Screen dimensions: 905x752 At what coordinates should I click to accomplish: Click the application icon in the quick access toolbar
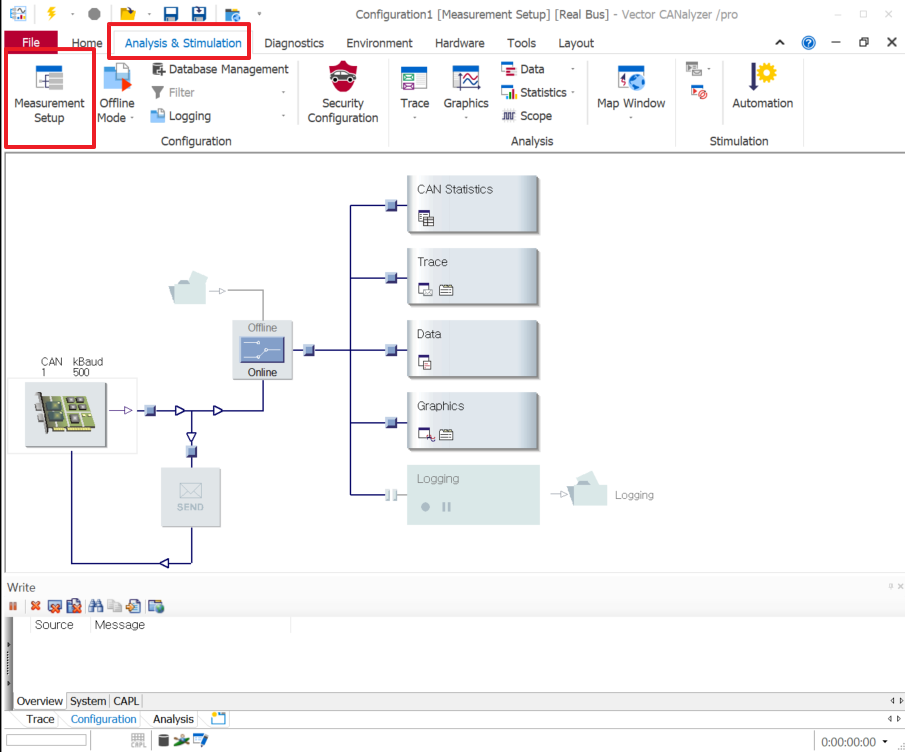tap(18, 14)
